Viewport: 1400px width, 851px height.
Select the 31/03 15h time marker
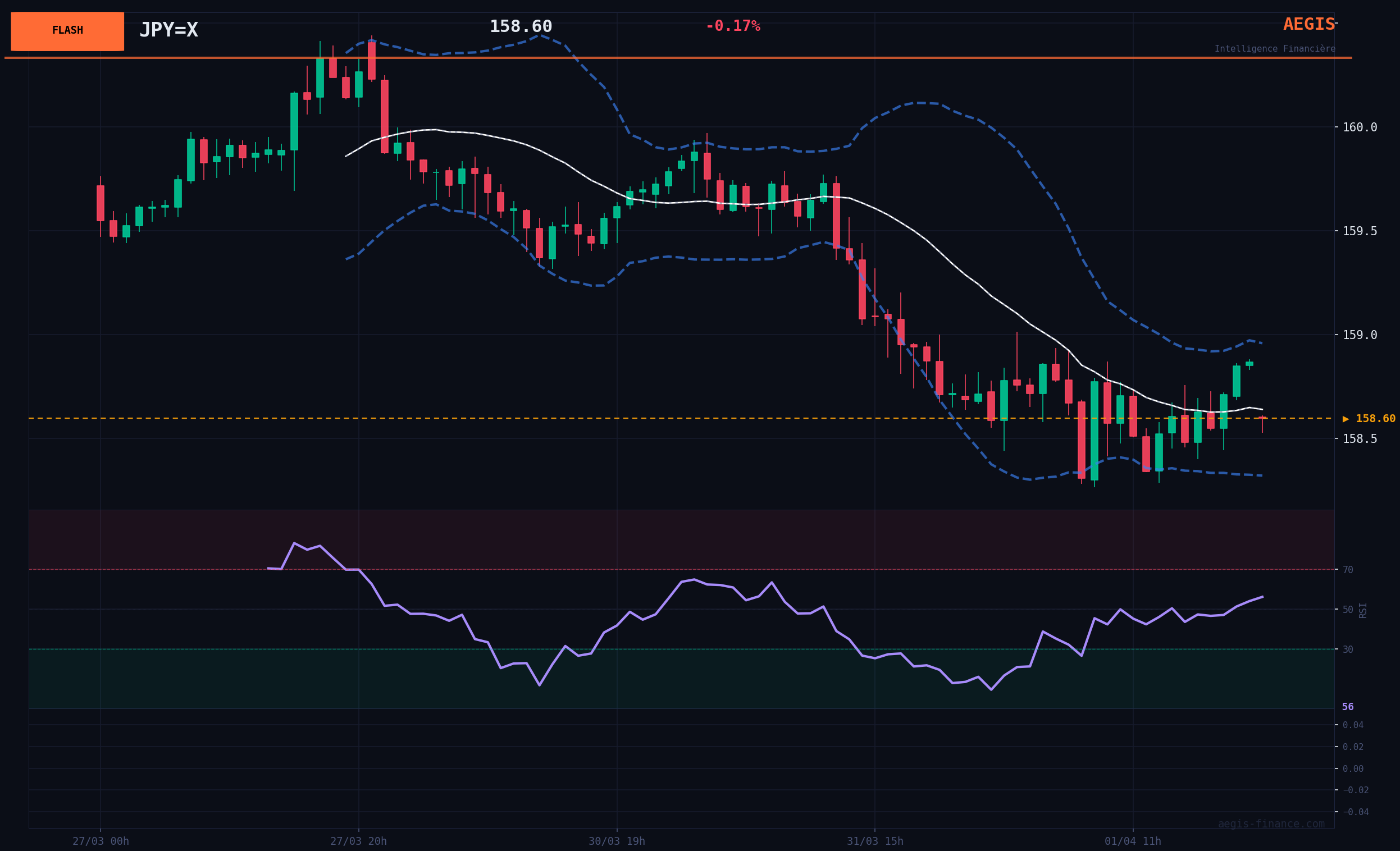[874, 841]
